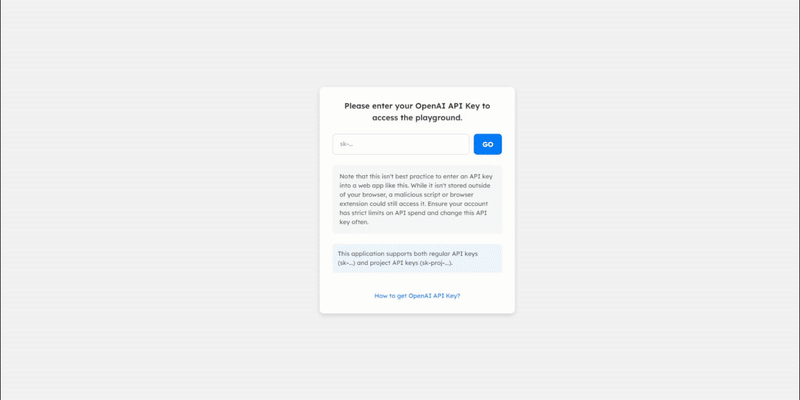The image size is (800, 400).
Task: Click the words 'API Key to' in the heading
Action: point(469,106)
